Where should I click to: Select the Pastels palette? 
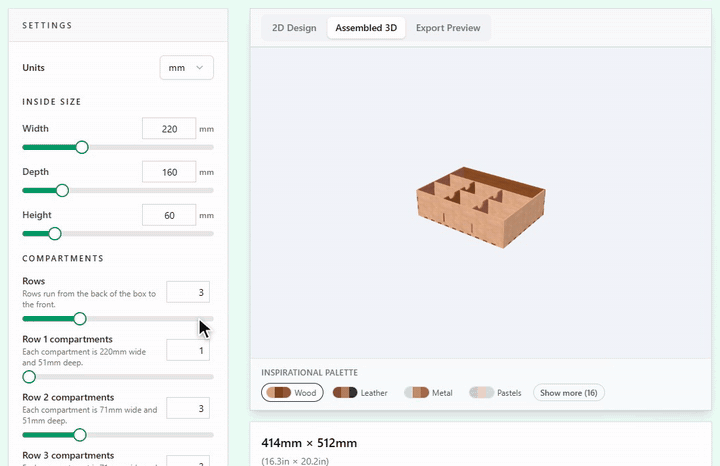click(x=495, y=393)
